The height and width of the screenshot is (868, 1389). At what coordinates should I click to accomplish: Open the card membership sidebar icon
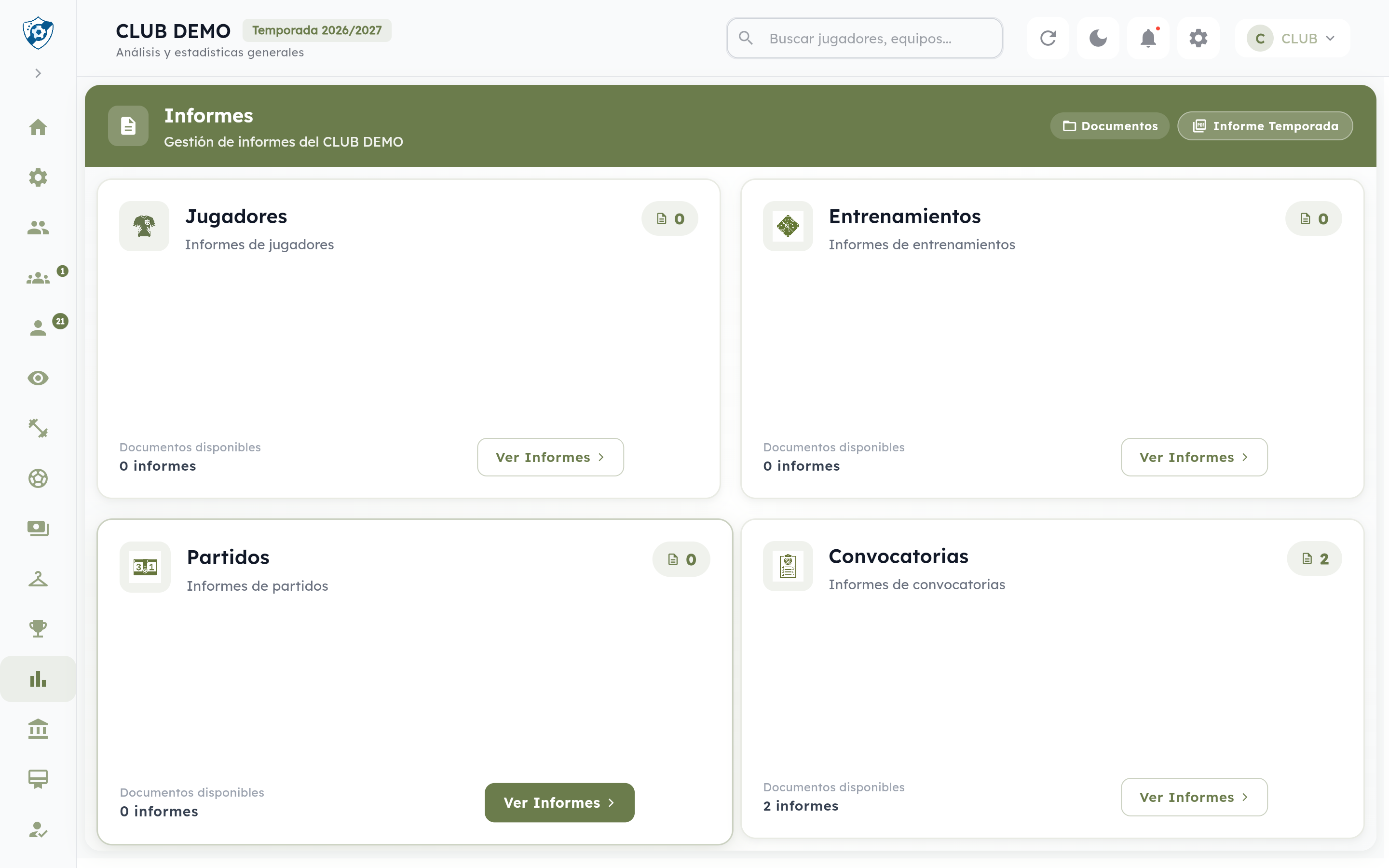[x=38, y=779]
